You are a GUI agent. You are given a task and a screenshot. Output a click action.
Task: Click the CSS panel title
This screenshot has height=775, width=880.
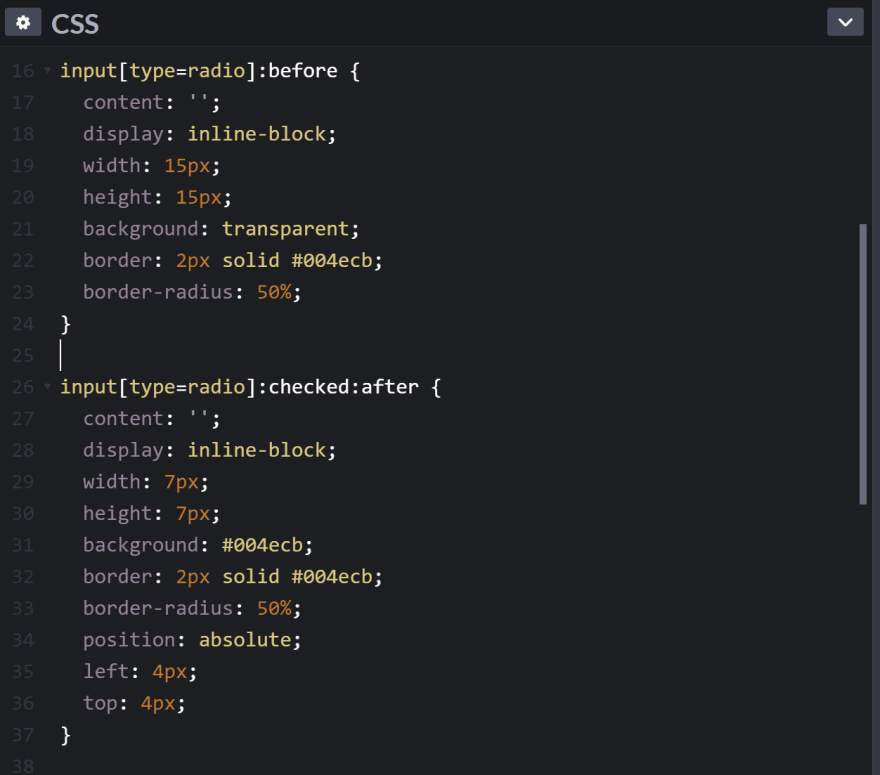tap(75, 24)
